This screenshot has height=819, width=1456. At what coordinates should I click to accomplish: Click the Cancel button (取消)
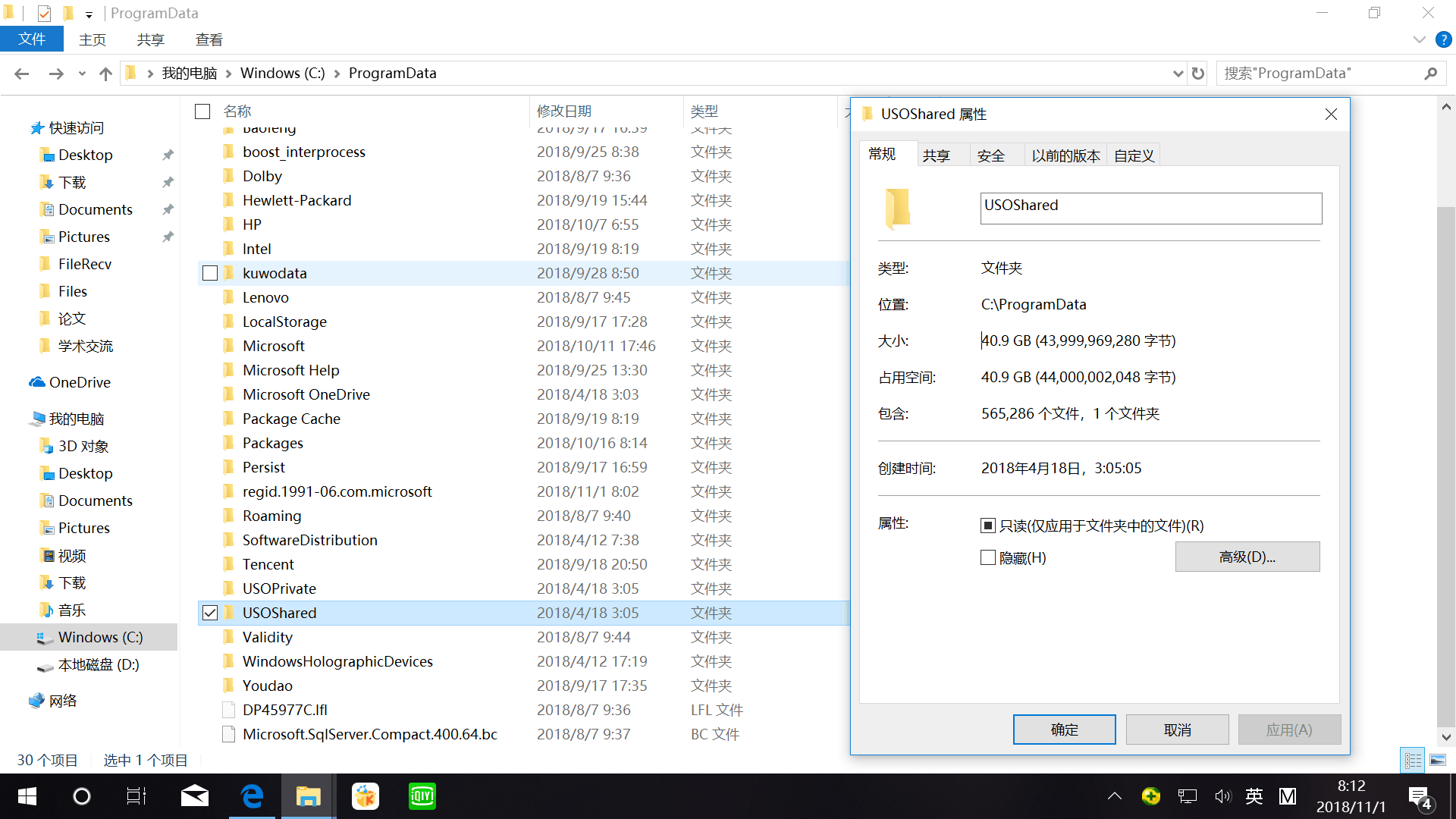pyautogui.click(x=1177, y=730)
